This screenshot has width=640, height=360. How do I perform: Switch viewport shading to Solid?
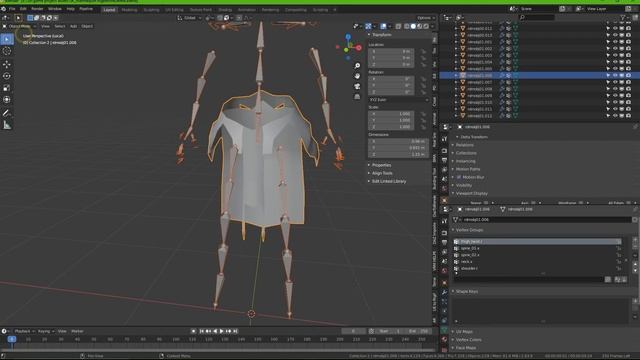coord(413,26)
